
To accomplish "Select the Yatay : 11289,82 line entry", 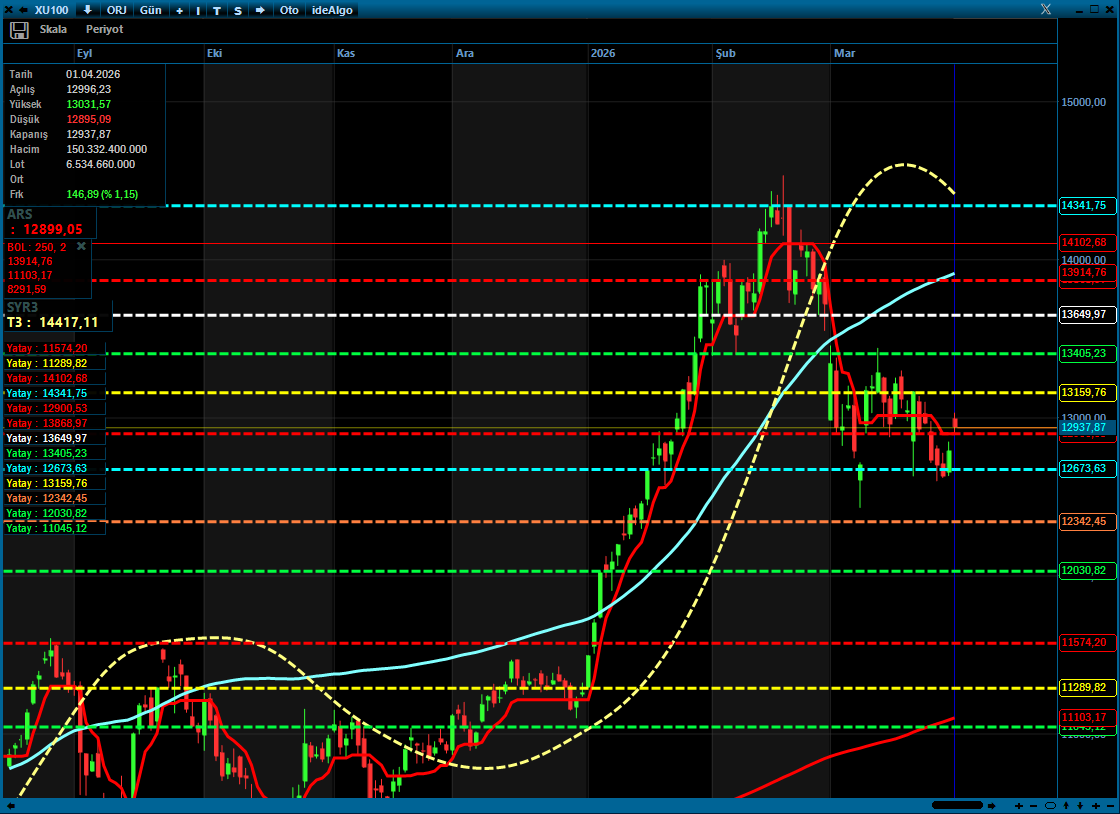I will coord(55,363).
